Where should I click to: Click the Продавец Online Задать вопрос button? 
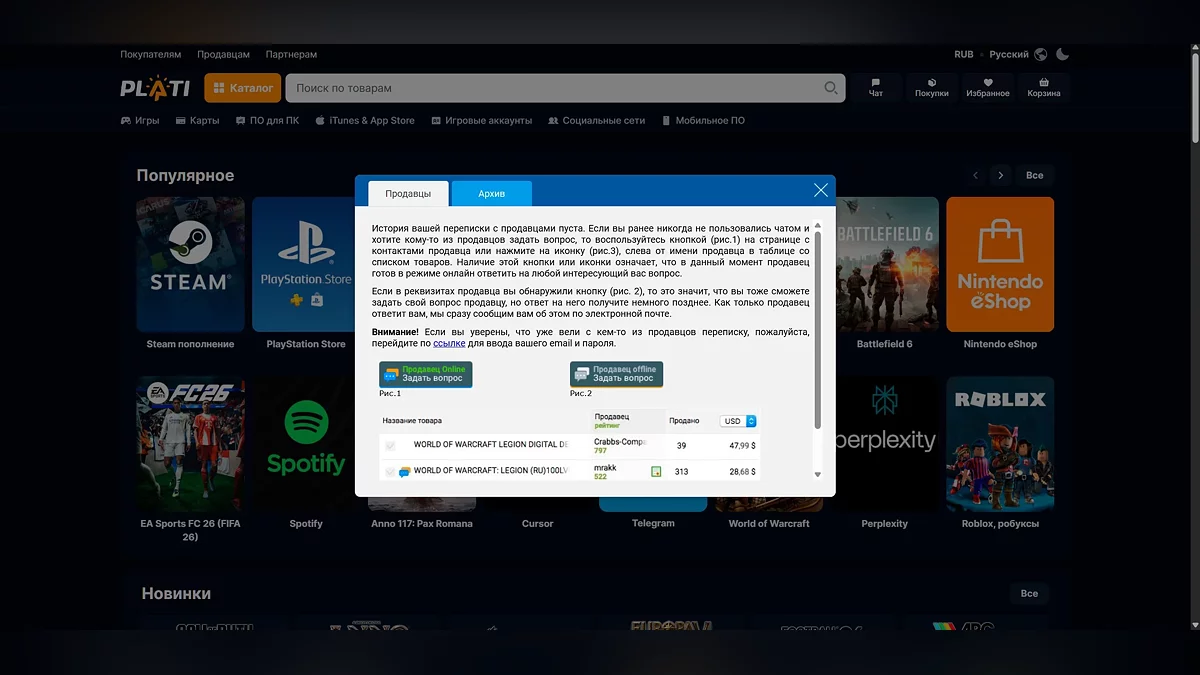426,374
